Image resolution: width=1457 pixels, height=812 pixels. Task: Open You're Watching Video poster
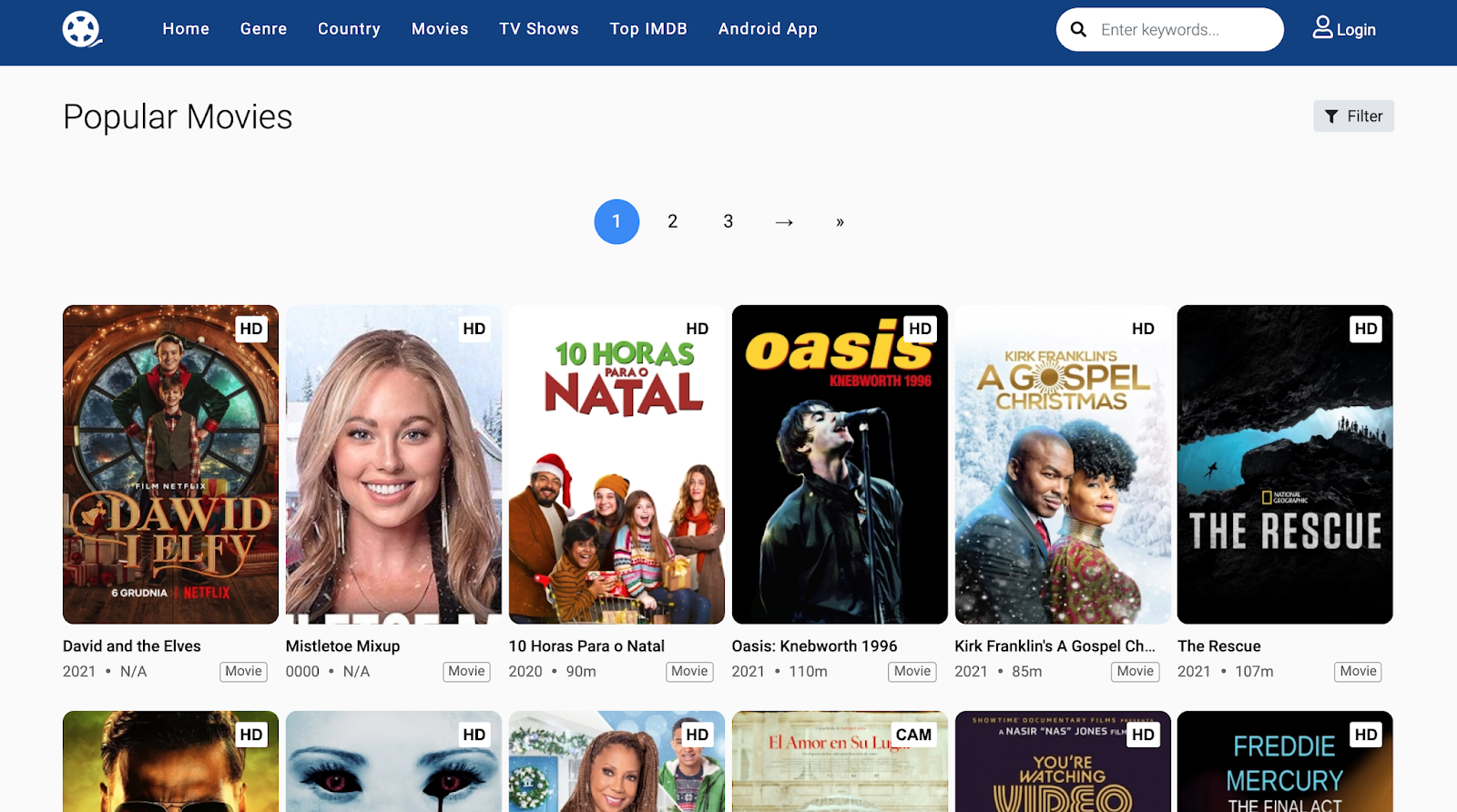[1063, 761]
